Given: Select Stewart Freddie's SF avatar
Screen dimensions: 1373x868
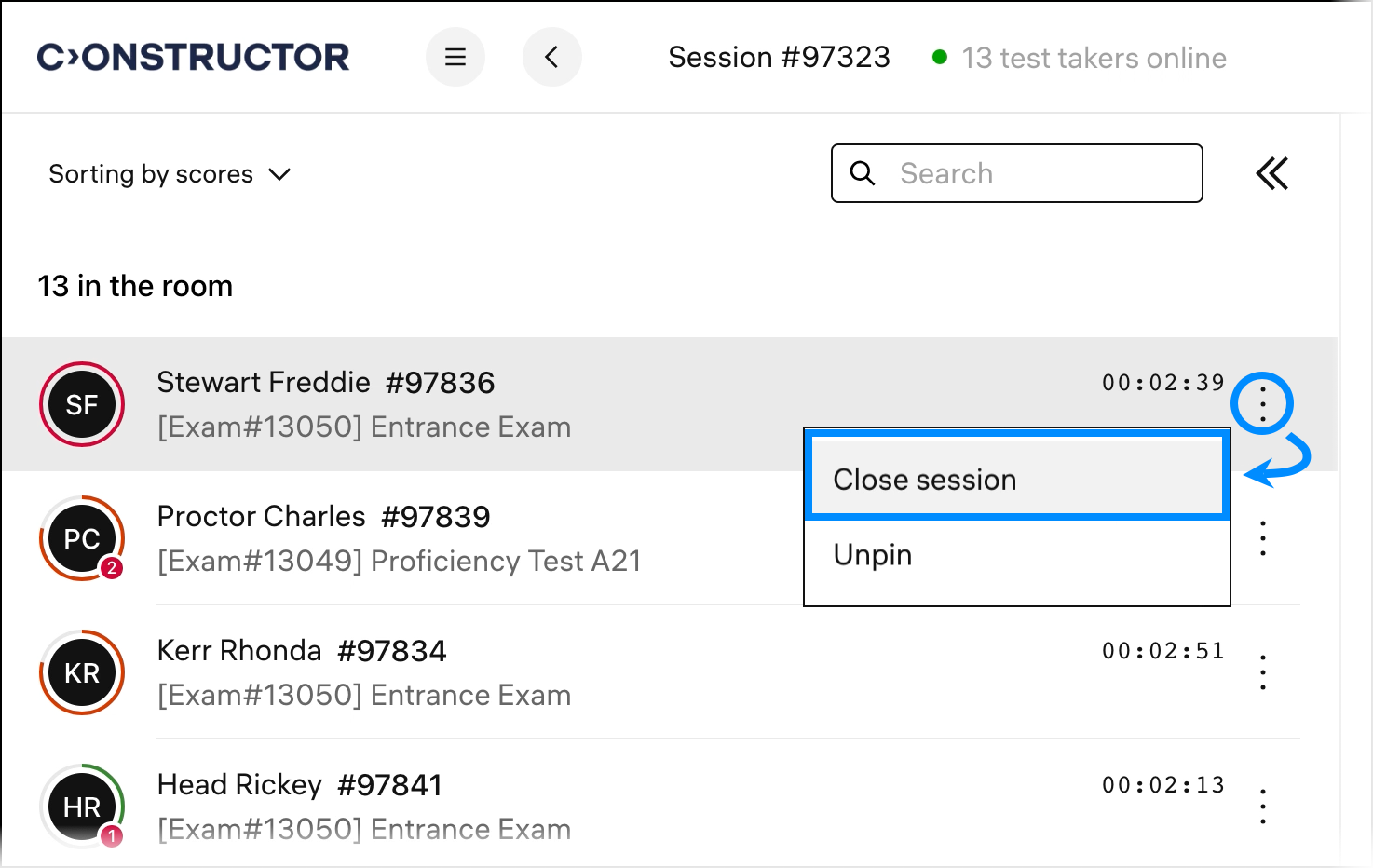Looking at the screenshot, I should [x=82, y=404].
